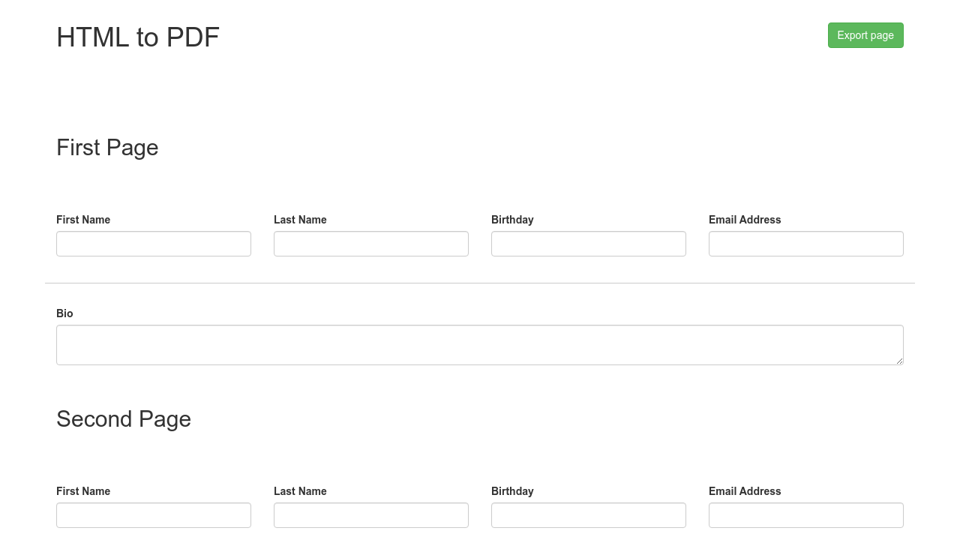The width and height of the screenshot is (960, 540).
Task: Click the Birthday label in Second Page section
Action: click(x=512, y=491)
